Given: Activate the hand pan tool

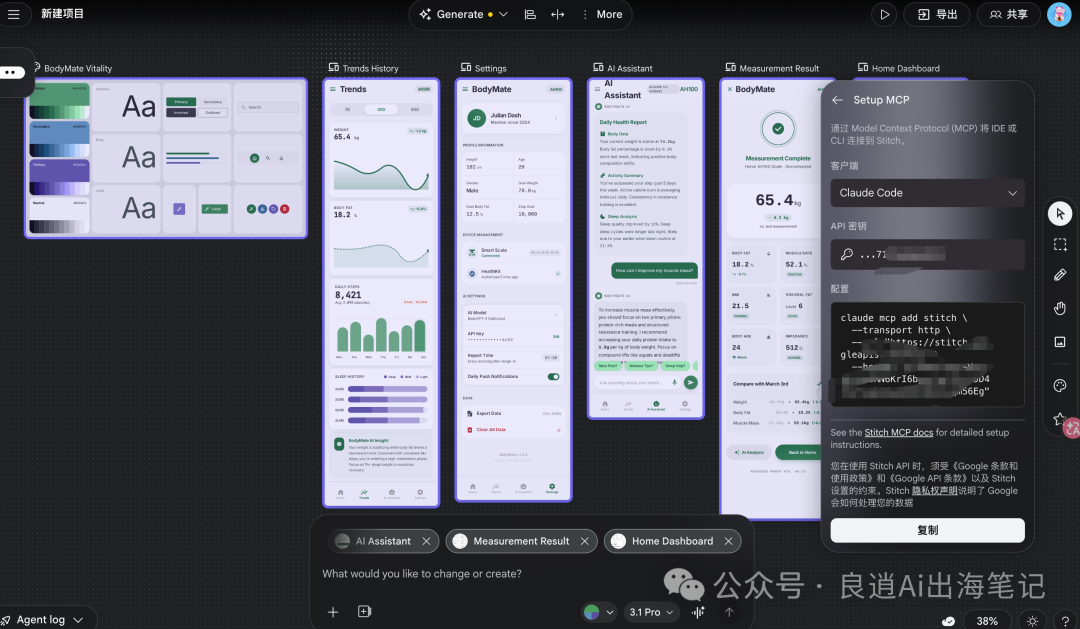Looking at the screenshot, I should point(1060,309).
